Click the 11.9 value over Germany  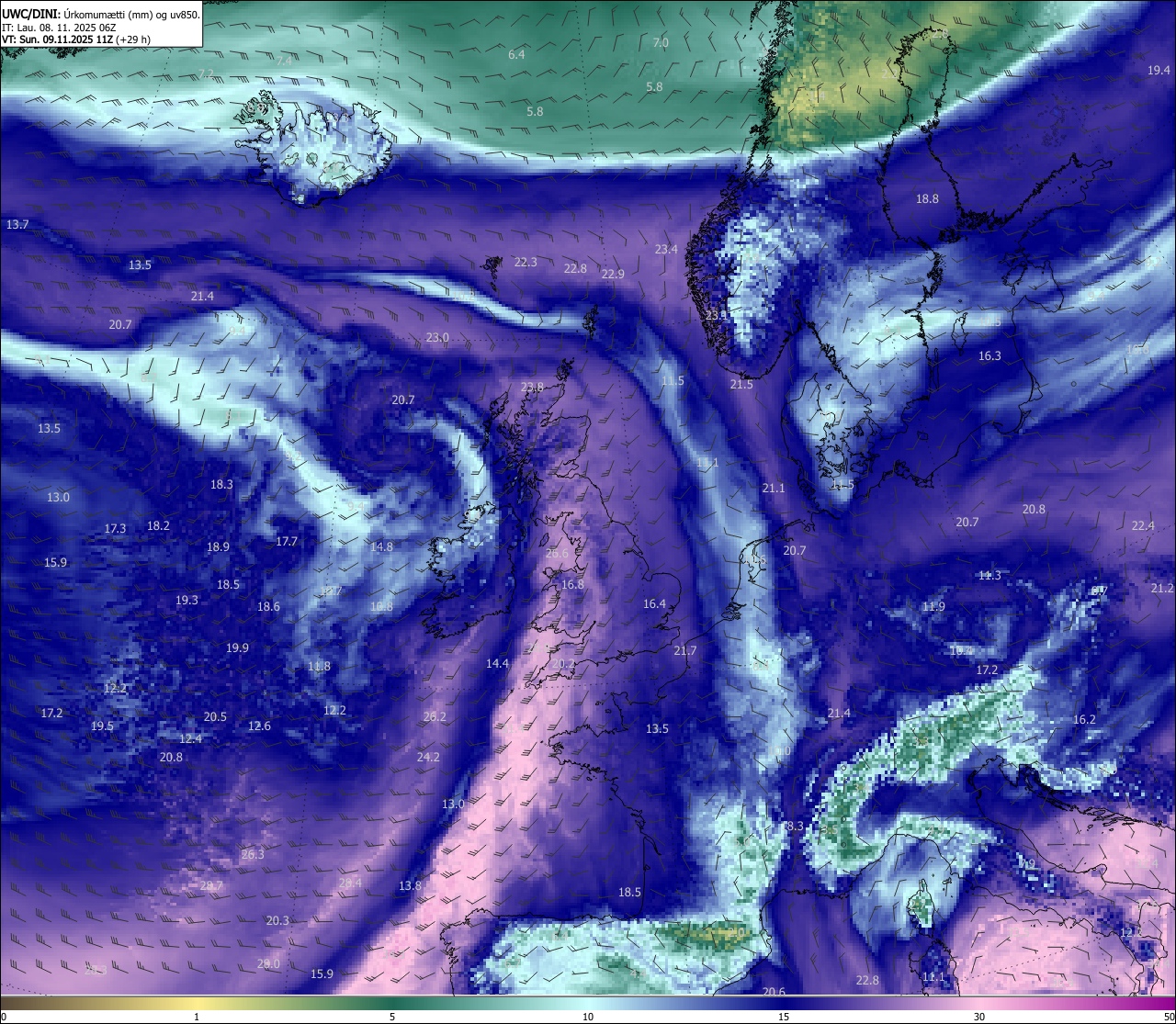[x=933, y=607]
